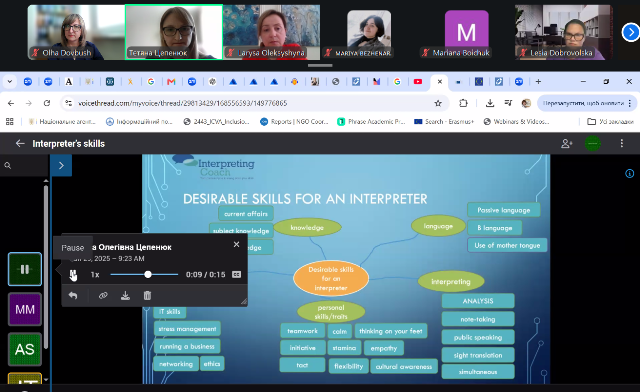This screenshot has height=392, width=640.
Task: Reply to the comment using the arrow icon
Action: (x=73, y=295)
